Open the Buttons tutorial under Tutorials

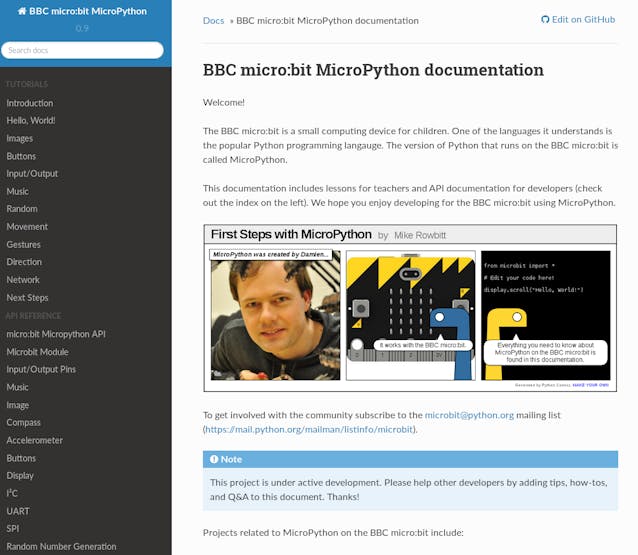coord(21,156)
